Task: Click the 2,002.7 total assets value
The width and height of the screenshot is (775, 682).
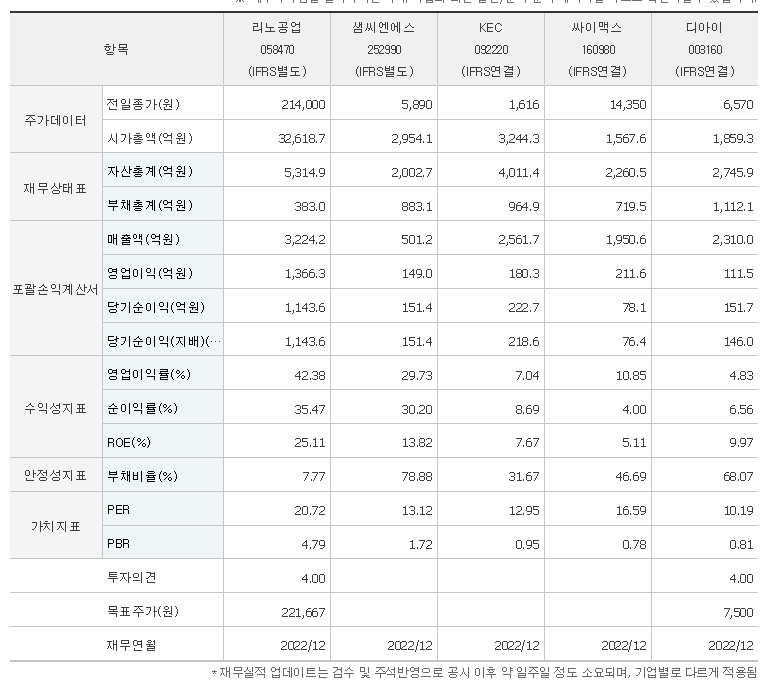Action: [412, 173]
